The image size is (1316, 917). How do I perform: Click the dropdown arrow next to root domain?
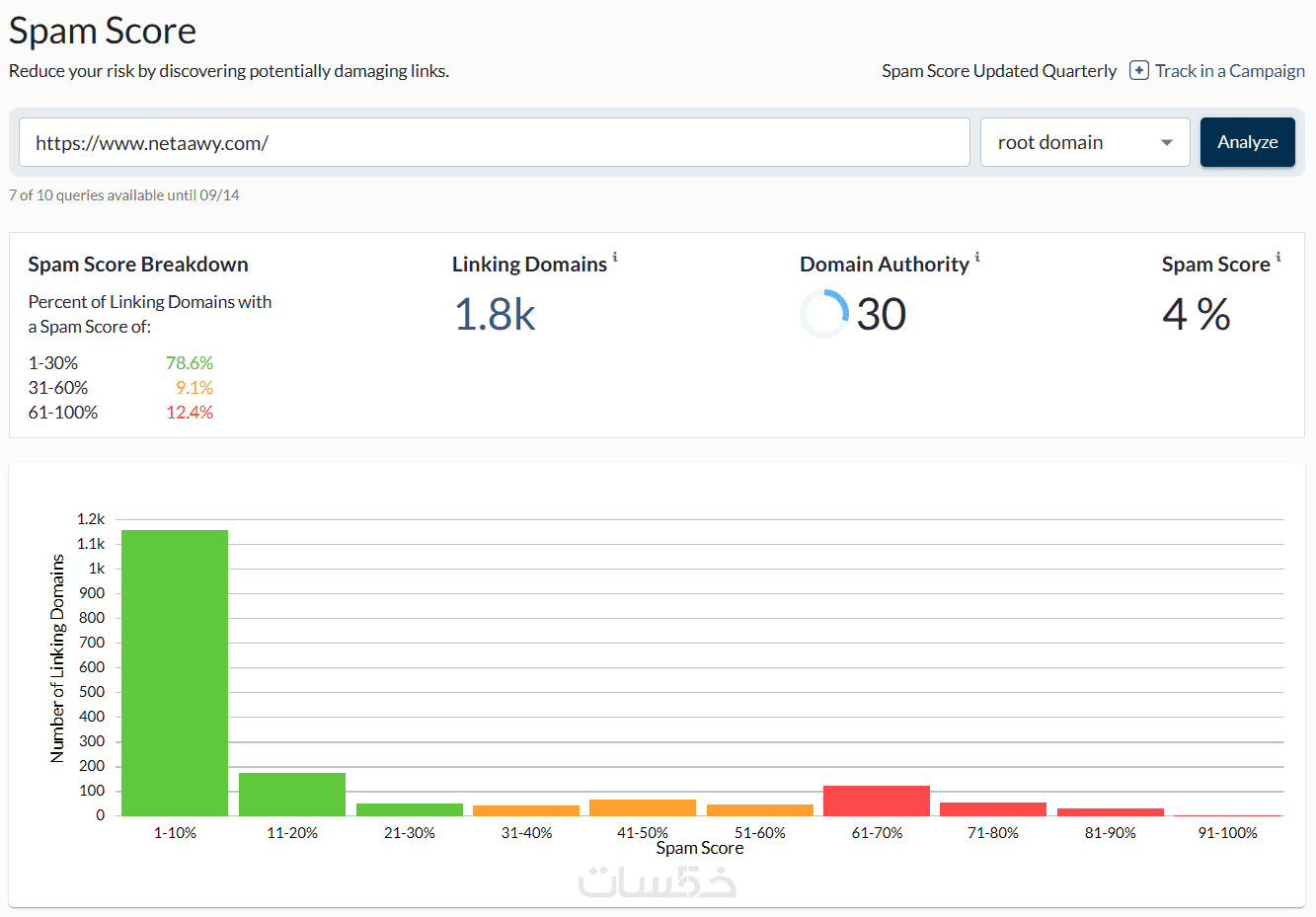tap(1167, 142)
